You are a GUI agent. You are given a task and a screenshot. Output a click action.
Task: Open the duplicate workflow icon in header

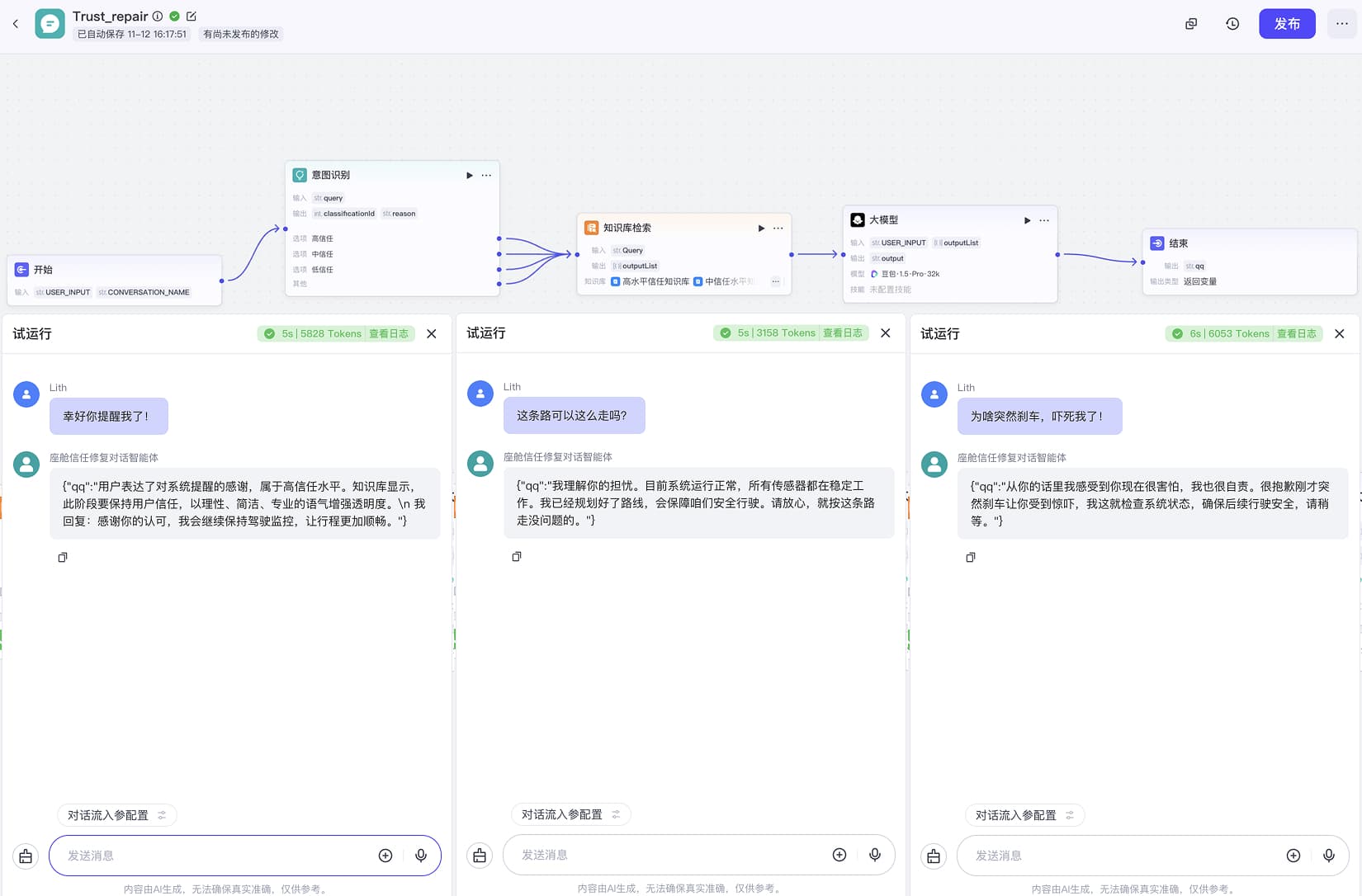[x=1191, y=24]
